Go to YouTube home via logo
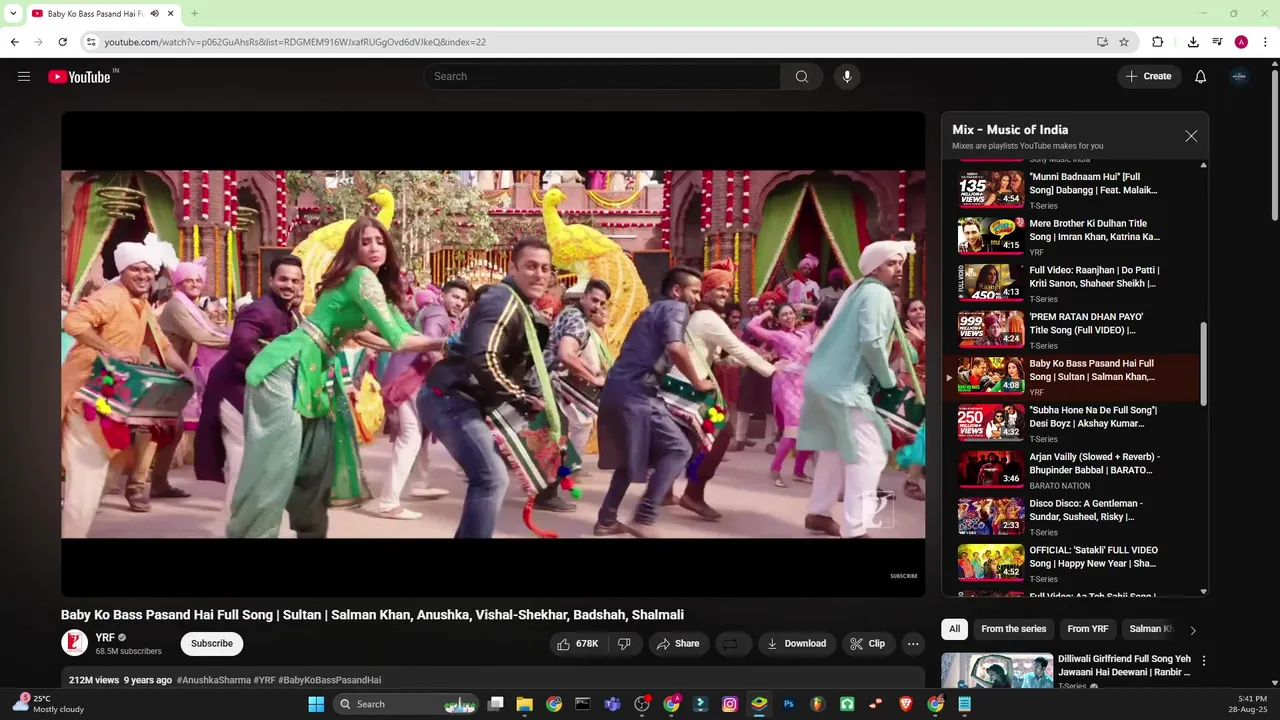The height and width of the screenshot is (720, 1280). tap(79, 77)
